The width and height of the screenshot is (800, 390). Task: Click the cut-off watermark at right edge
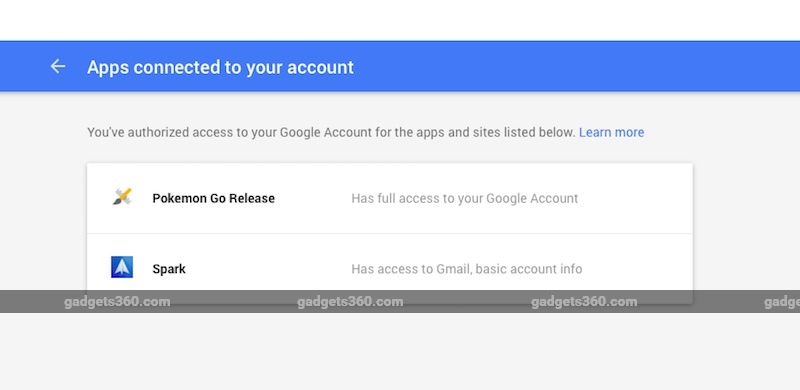pyautogui.click(x=782, y=302)
